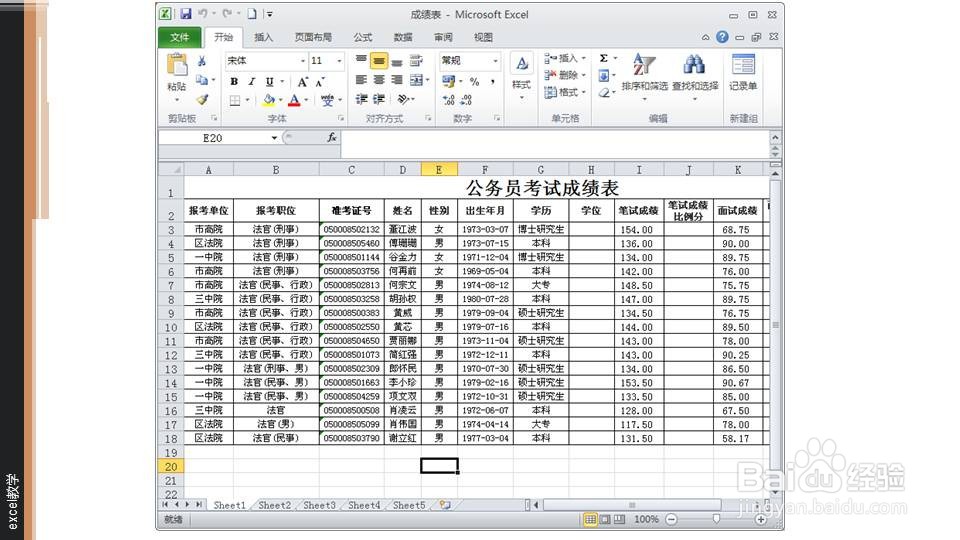
Task: Click the Paste (粘贴) clipboard icon
Action: 177,65
